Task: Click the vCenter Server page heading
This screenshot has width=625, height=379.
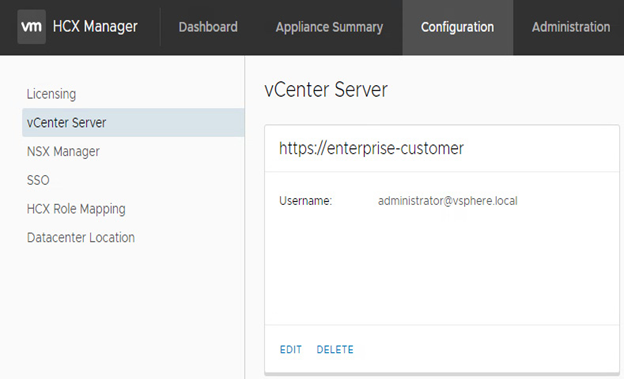Action: click(x=326, y=89)
